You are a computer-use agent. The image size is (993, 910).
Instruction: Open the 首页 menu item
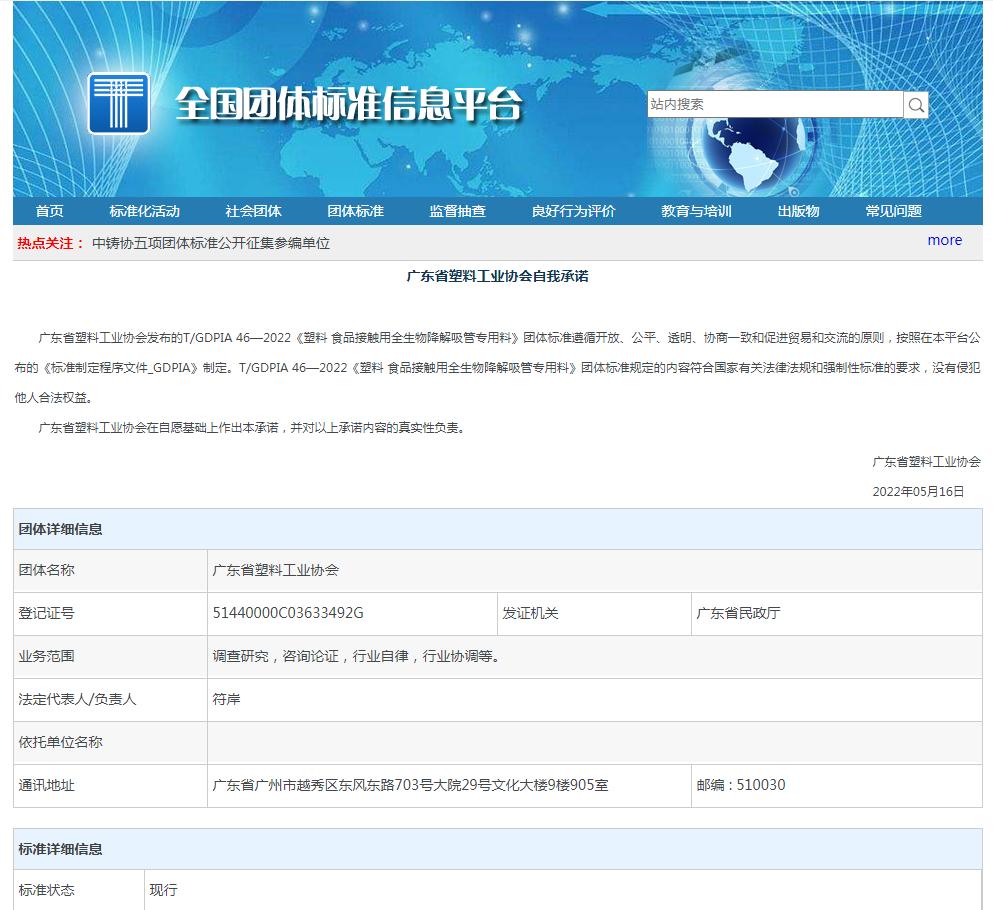tap(49, 211)
